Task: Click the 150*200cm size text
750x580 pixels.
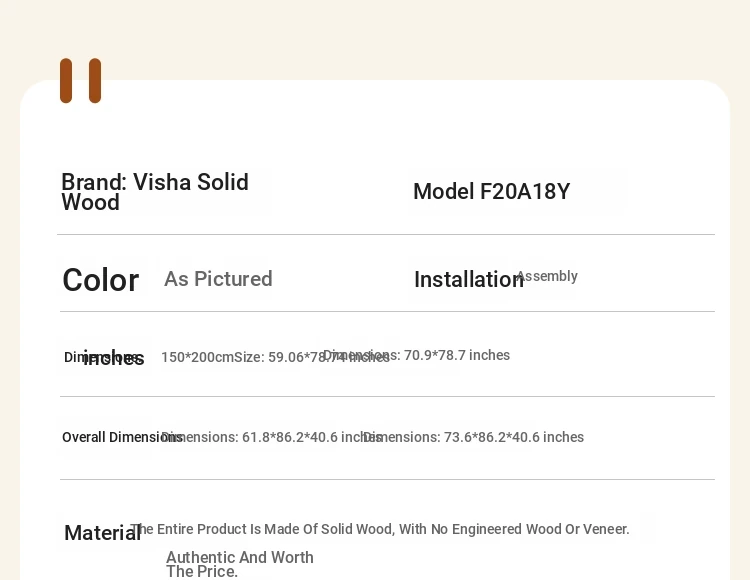Action: pyautogui.click(x=198, y=357)
